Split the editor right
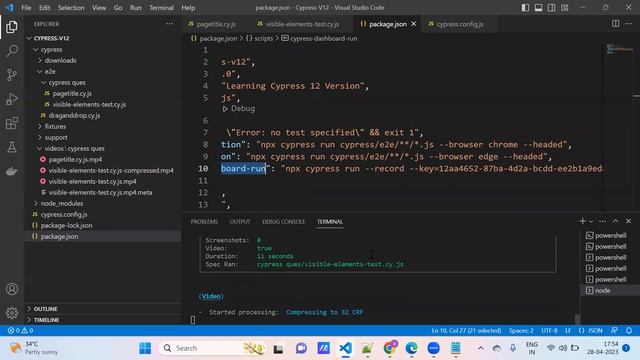Viewport: 640px width, 360px height. (616, 24)
